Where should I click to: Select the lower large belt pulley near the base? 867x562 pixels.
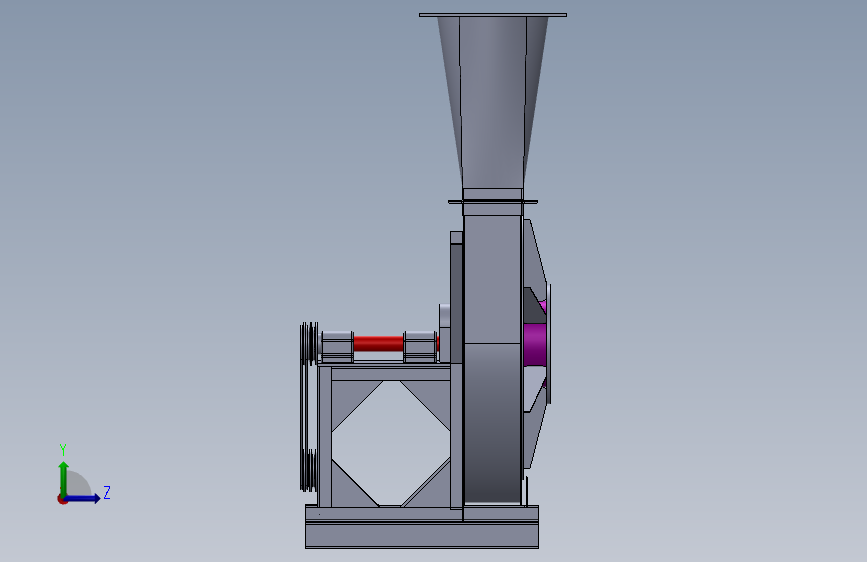309,470
